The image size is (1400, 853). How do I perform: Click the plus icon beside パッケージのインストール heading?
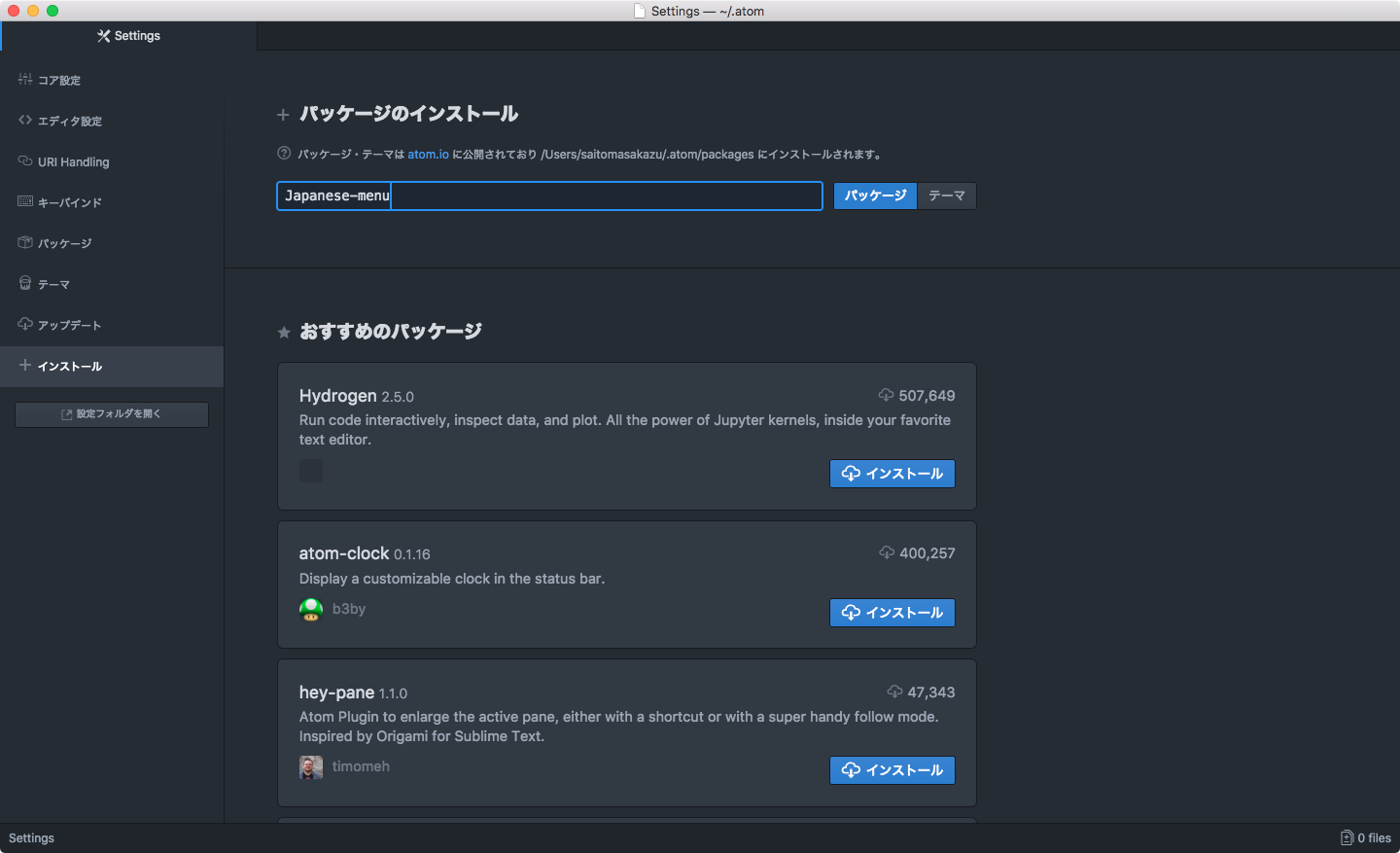click(x=283, y=115)
